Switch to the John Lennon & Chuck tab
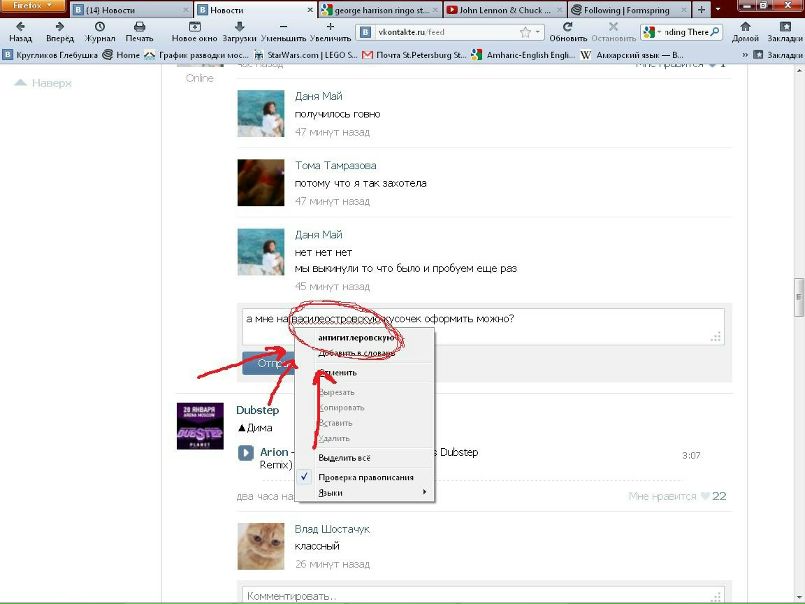Image resolution: width=805 pixels, height=604 pixels. 503,9
